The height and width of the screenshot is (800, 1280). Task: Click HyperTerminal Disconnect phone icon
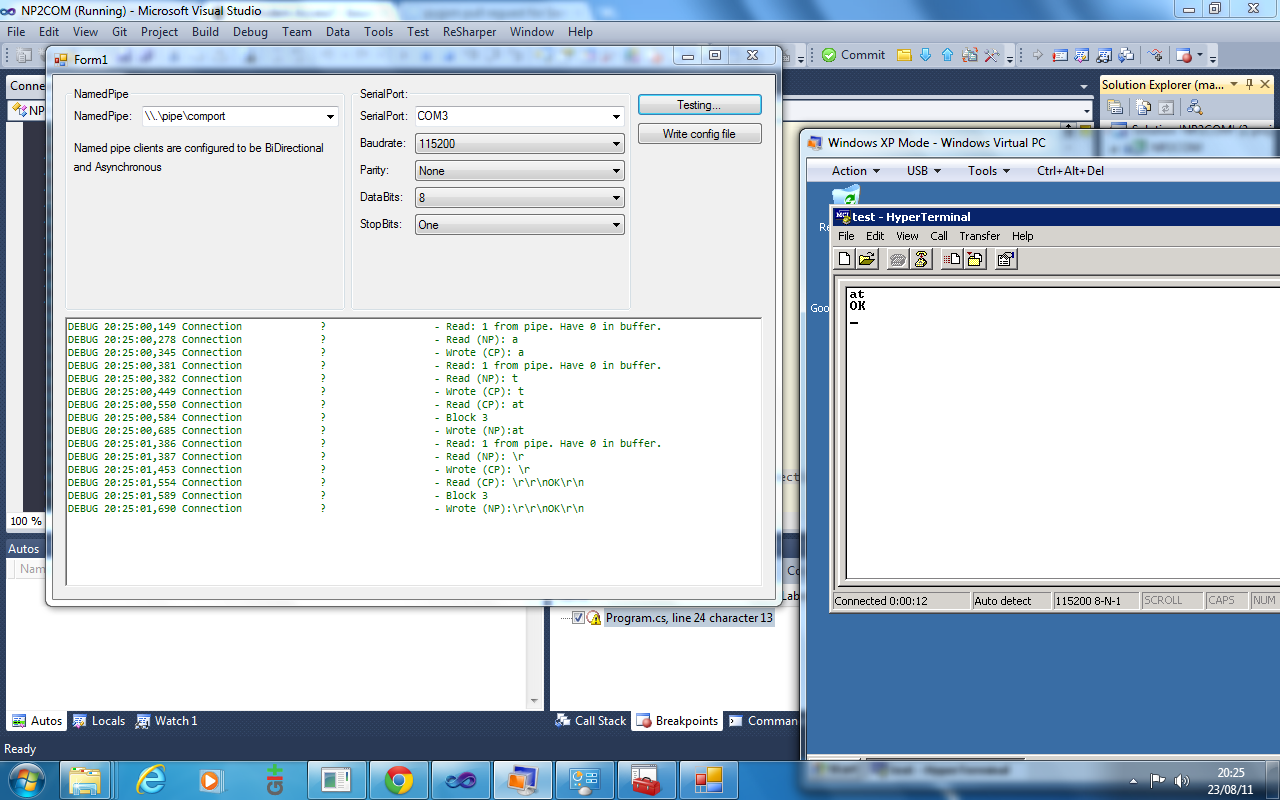point(921,259)
